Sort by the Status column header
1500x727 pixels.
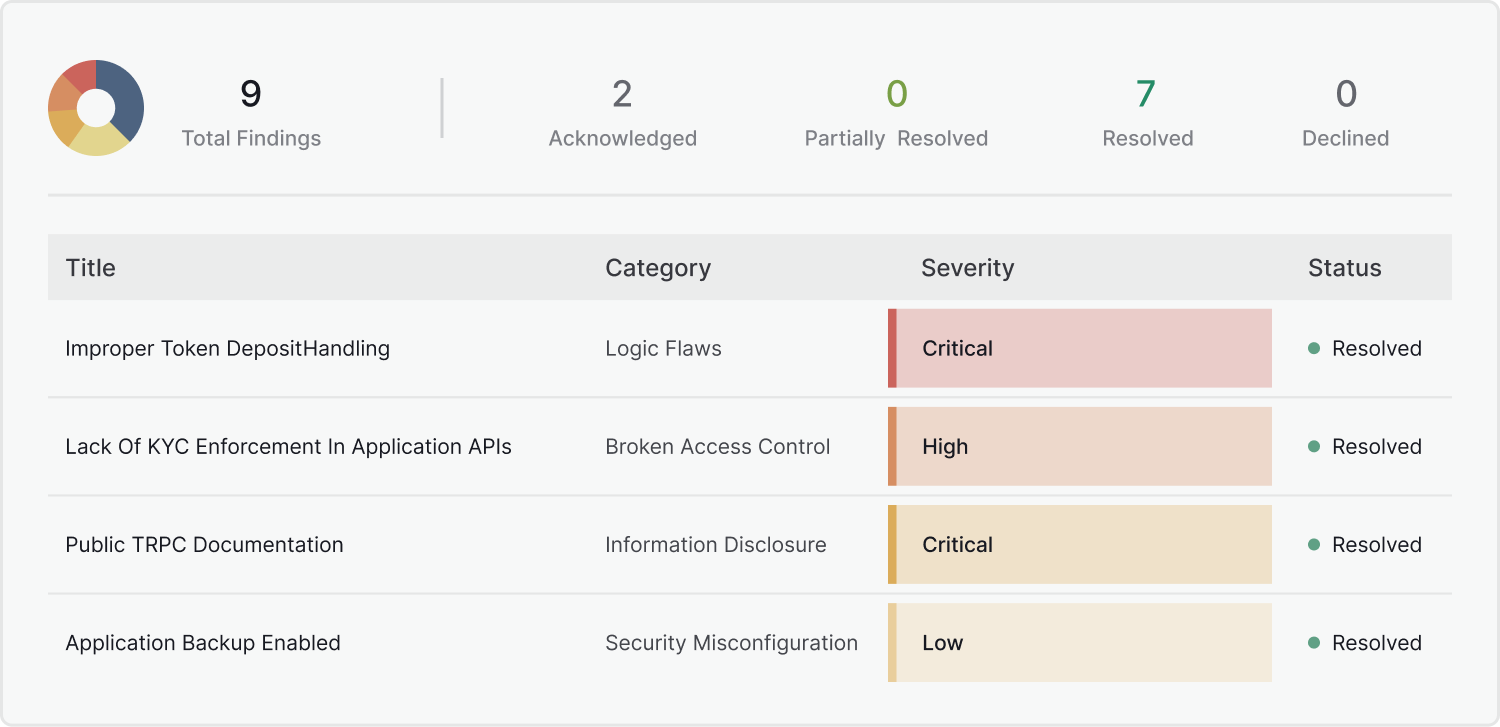[x=1344, y=268]
